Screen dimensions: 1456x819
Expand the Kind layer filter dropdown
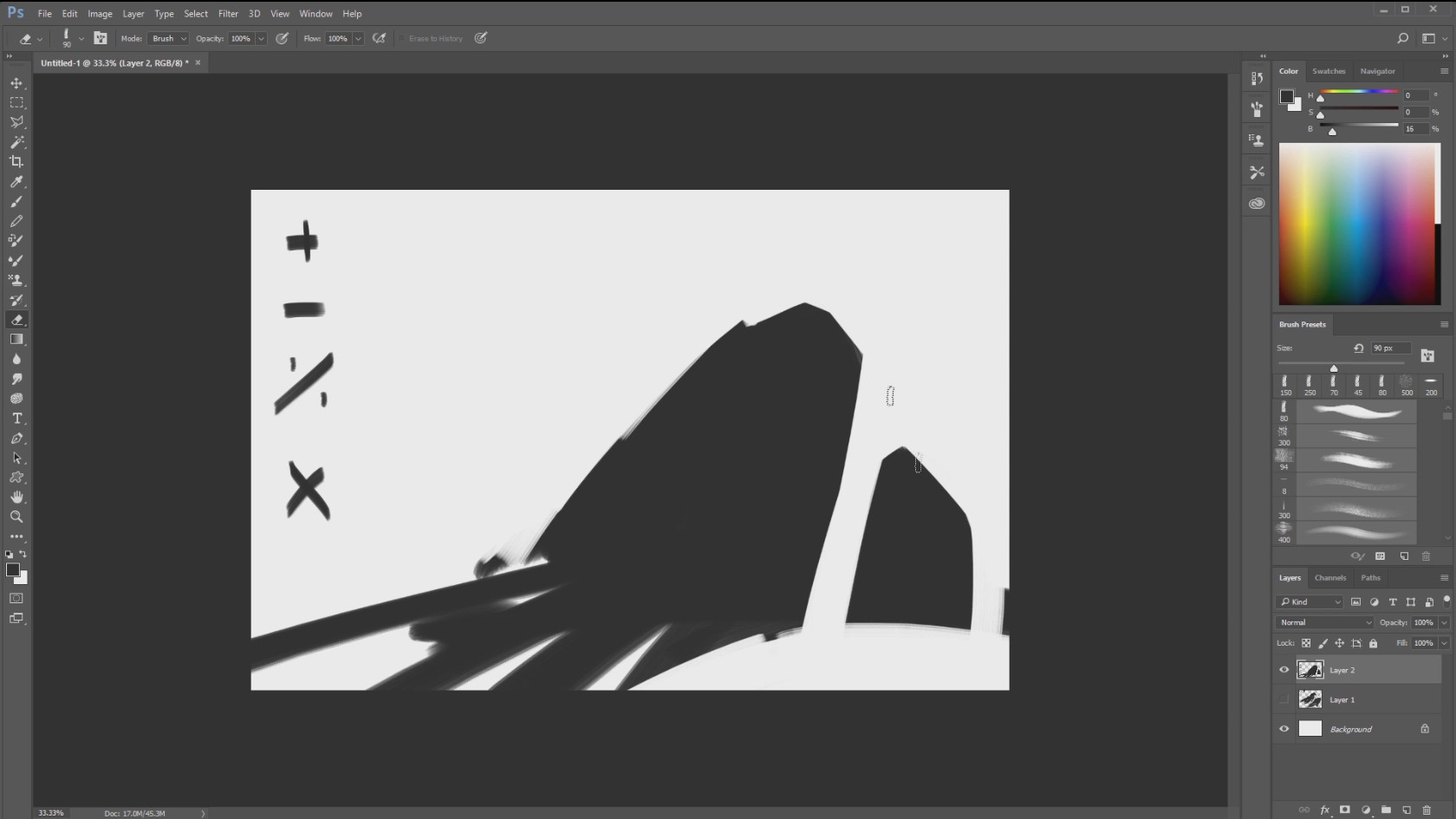pyautogui.click(x=1310, y=601)
